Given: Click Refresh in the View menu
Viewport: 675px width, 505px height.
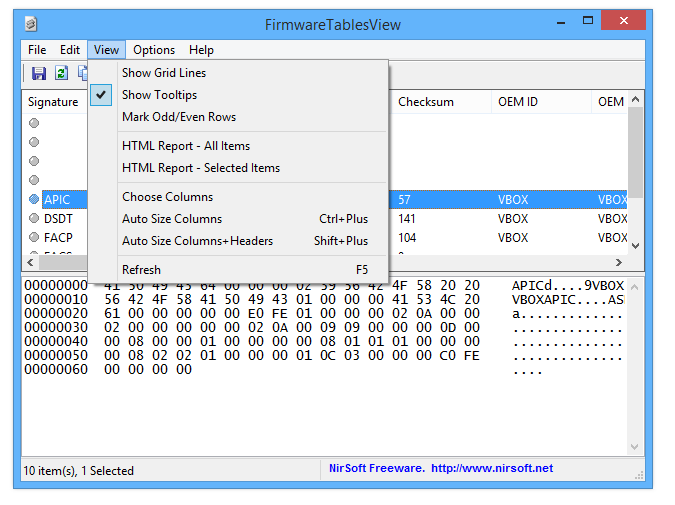Looking at the screenshot, I should (x=238, y=270).
